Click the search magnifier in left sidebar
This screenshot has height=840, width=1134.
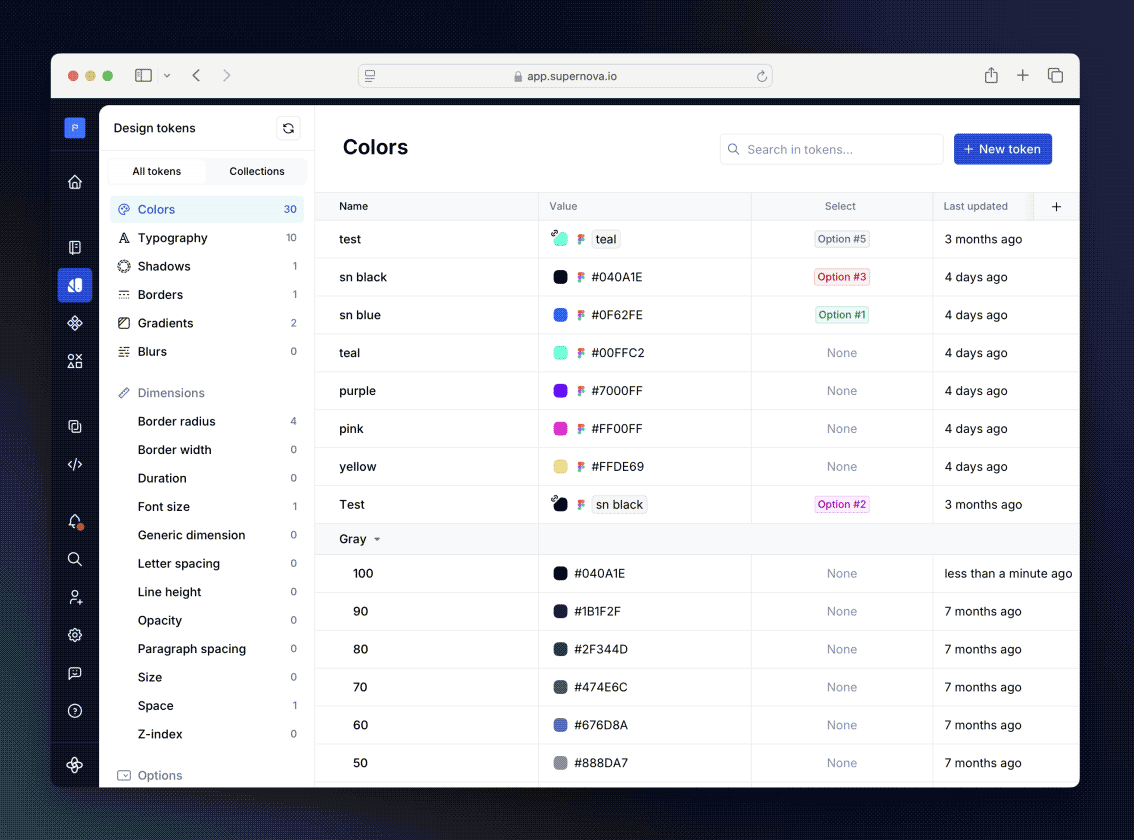point(75,559)
